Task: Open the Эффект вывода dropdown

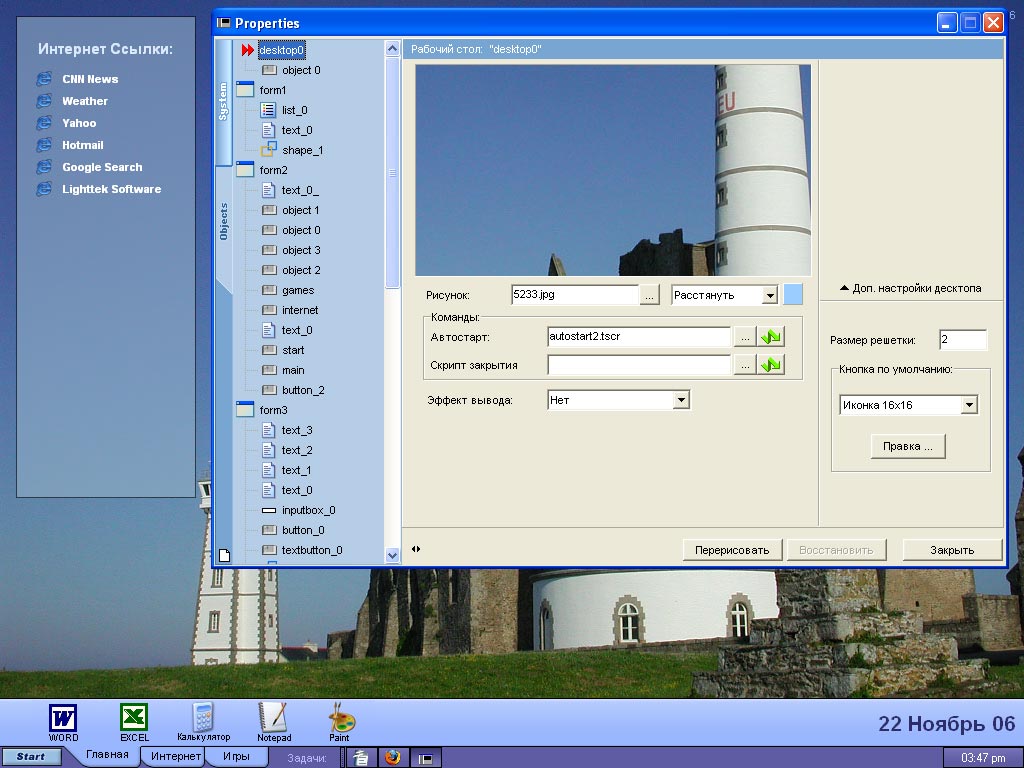Action: tap(681, 400)
